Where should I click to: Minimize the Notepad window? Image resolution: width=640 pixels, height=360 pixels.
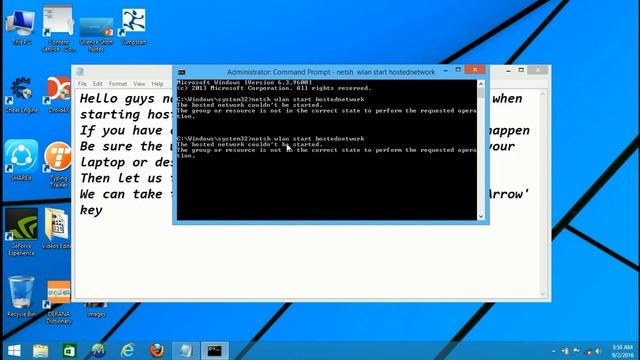click(509, 71)
